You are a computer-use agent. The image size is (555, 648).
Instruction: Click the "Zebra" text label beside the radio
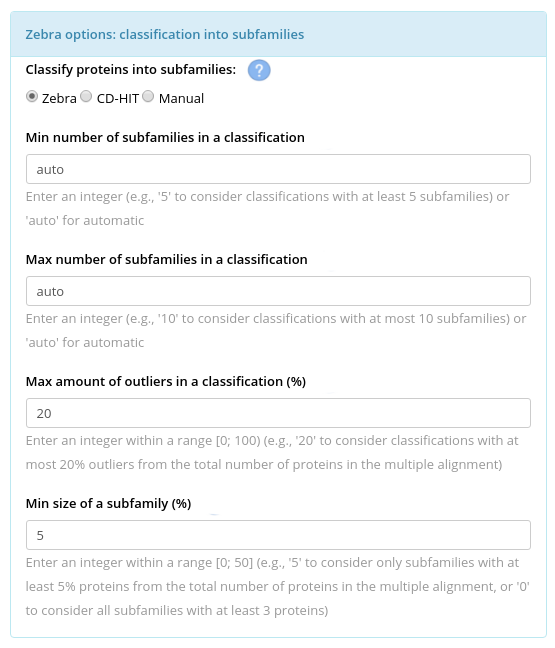tap(59, 98)
